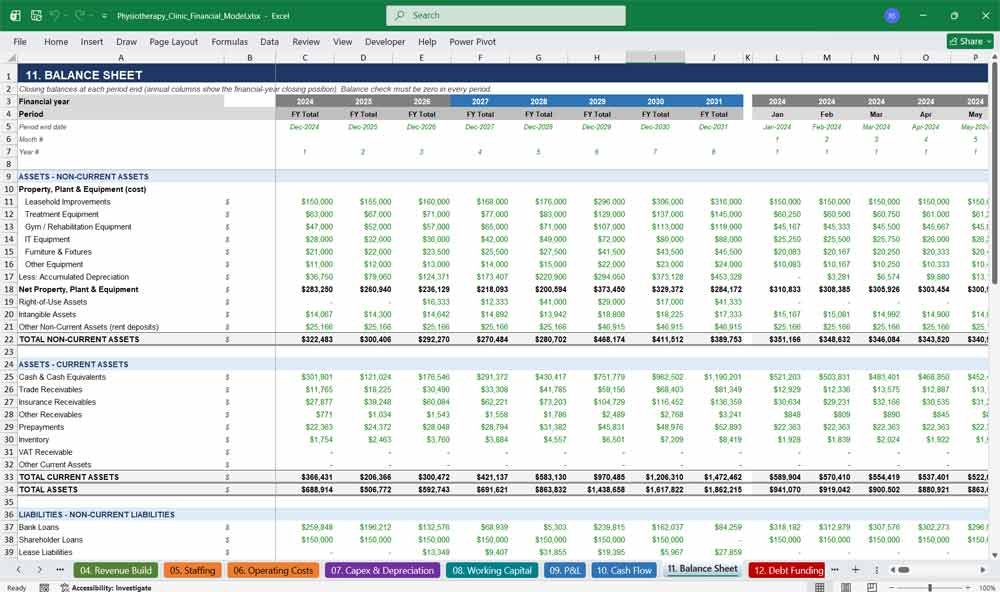
Task: Switch to Page Break Preview icon
Action: (x=872, y=587)
